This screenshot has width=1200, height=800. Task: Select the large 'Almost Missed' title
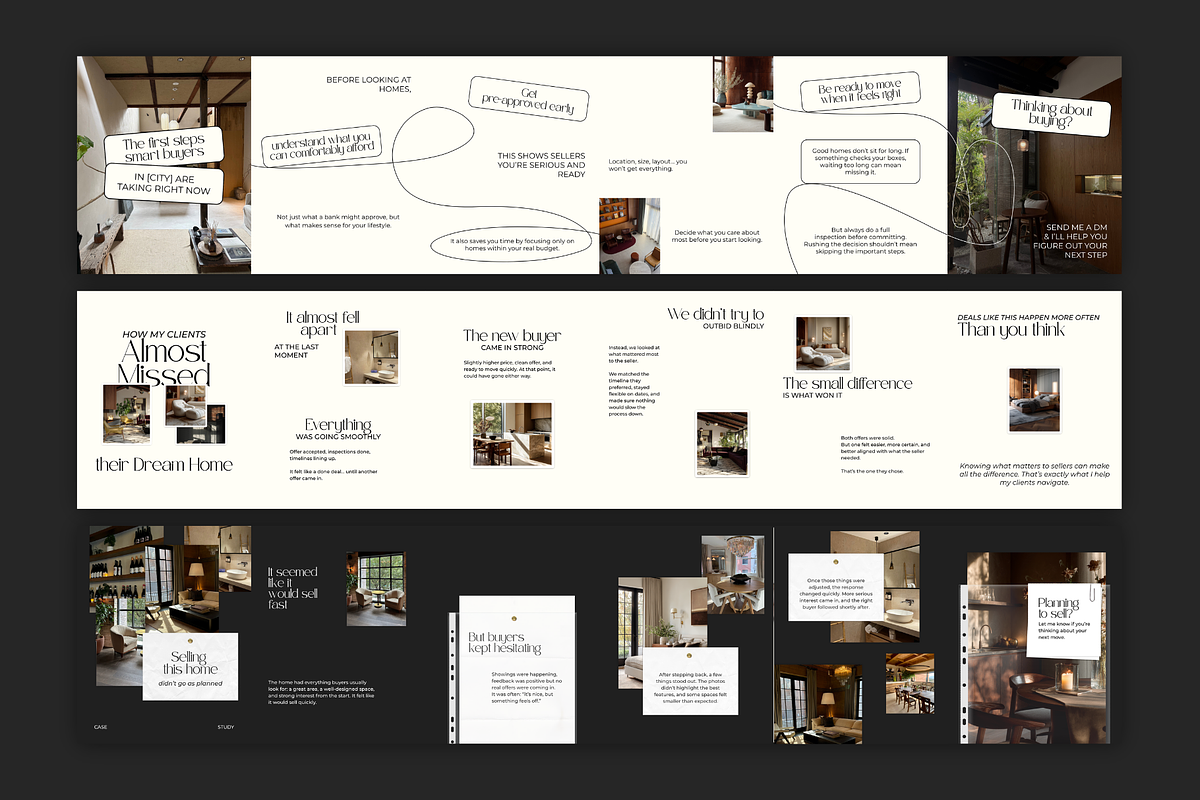[164, 363]
